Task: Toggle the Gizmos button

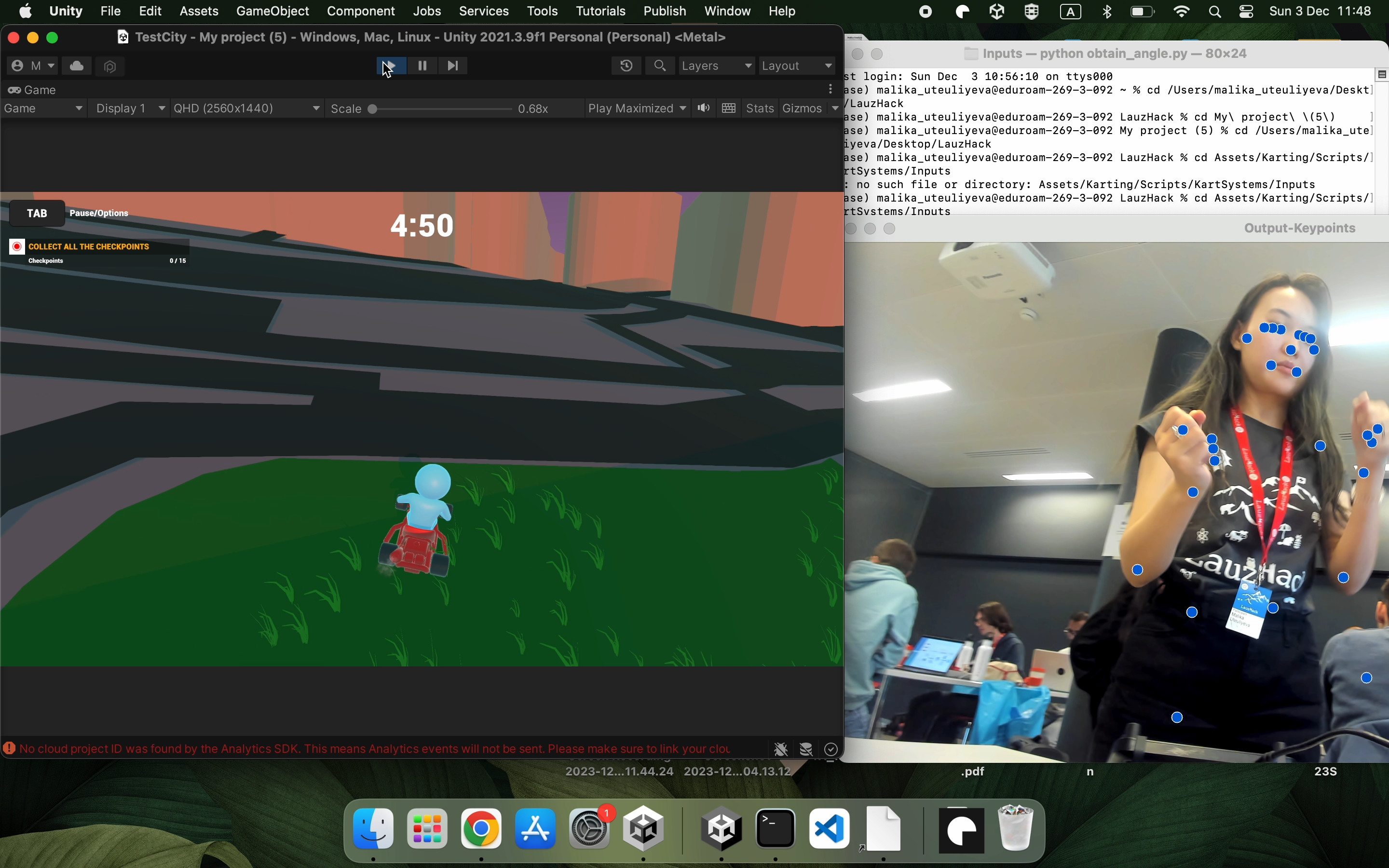Action: tap(802, 108)
